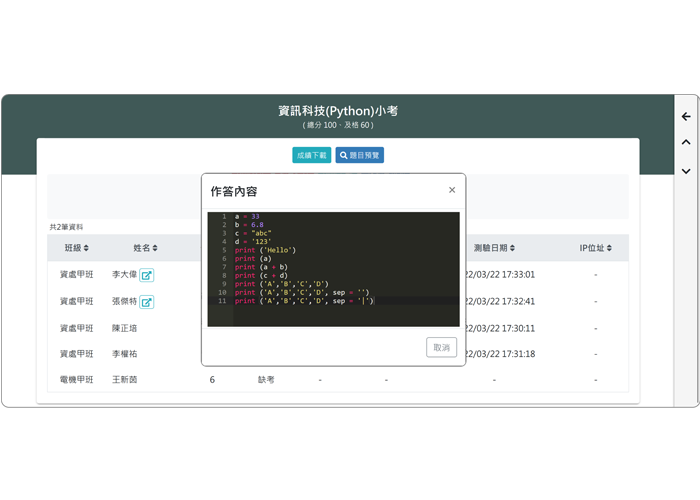Select the 陳正培 student row
This screenshot has width=700, height=500.
(x=125, y=328)
